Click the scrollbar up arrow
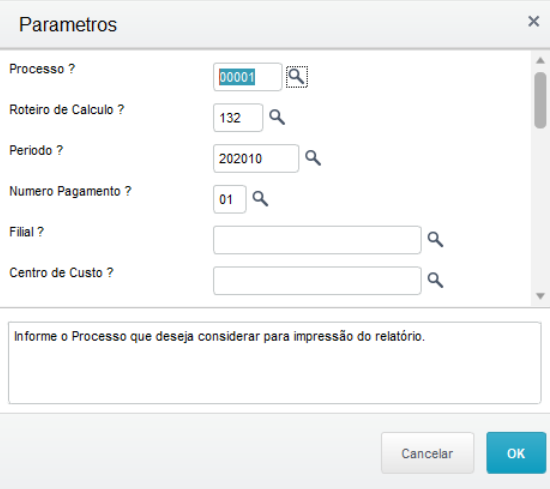The height and width of the screenshot is (489, 550). point(540,61)
